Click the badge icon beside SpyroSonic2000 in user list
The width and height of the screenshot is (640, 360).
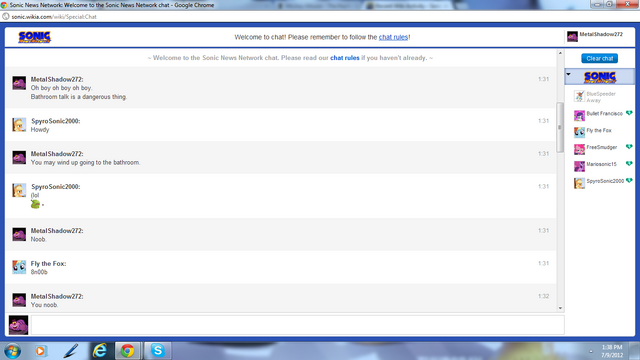point(629,180)
